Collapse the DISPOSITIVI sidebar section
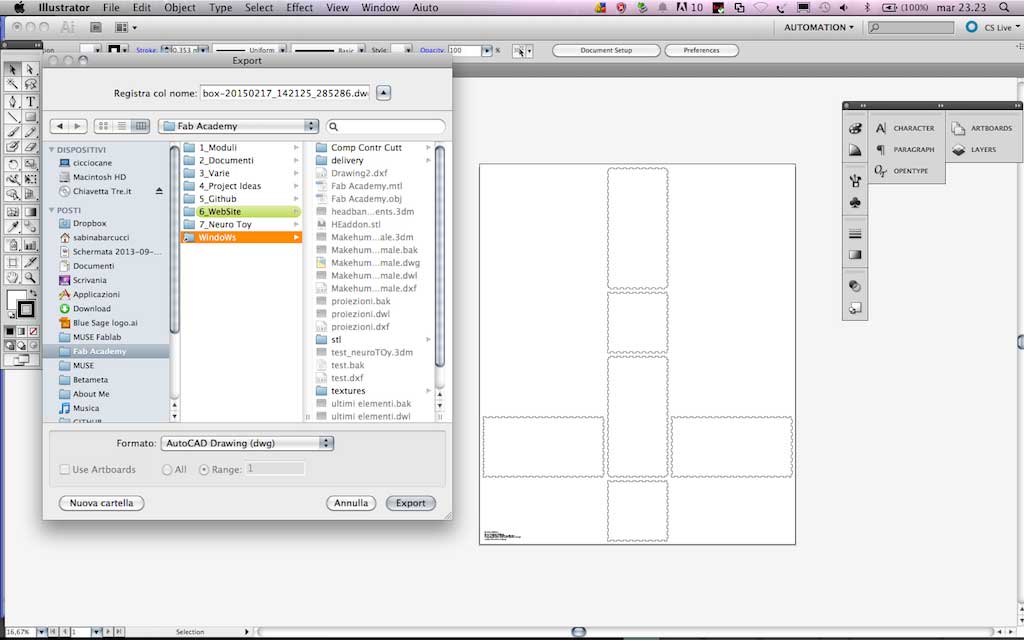 point(52,150)
